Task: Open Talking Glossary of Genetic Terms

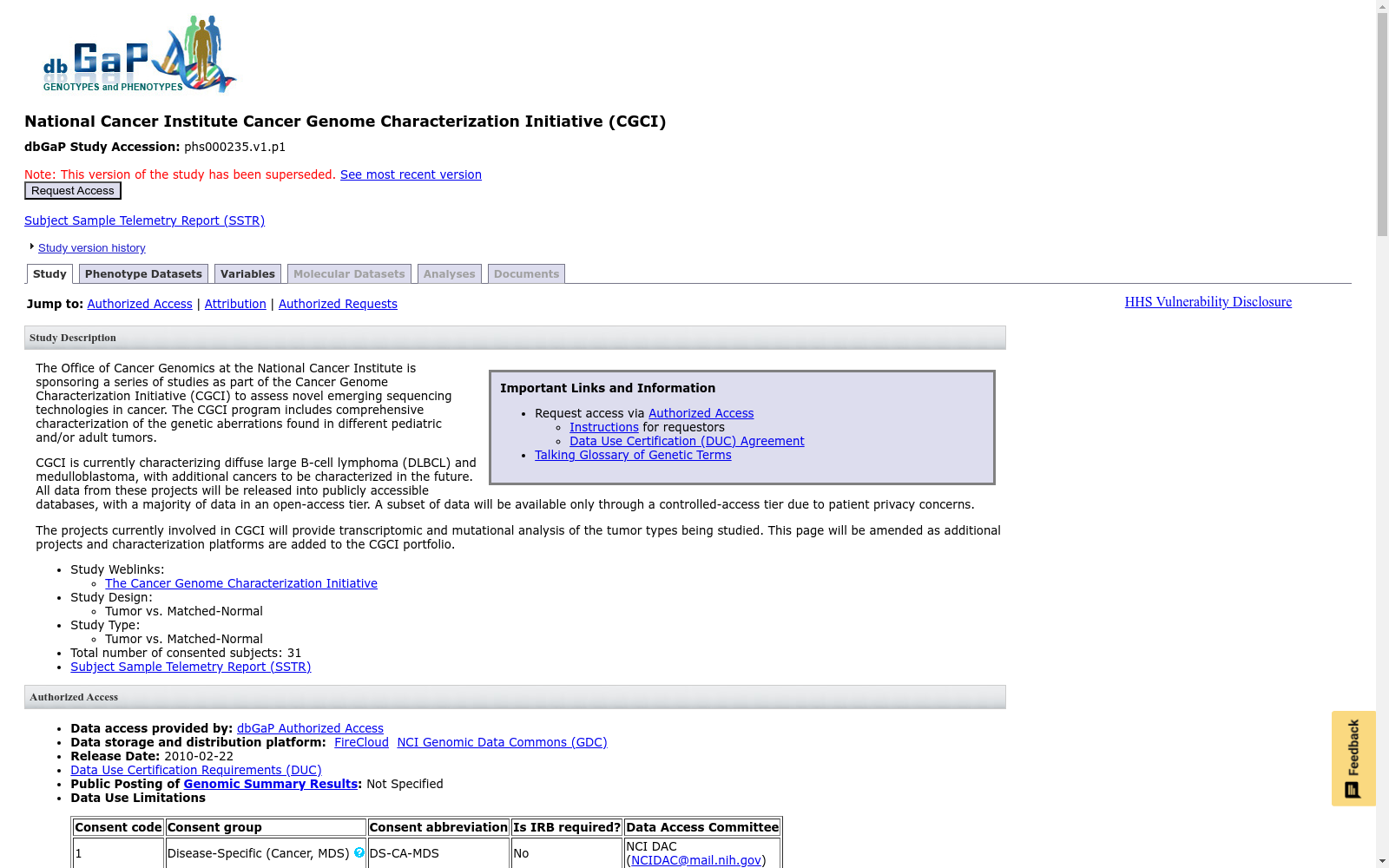Action: point(633,455)
